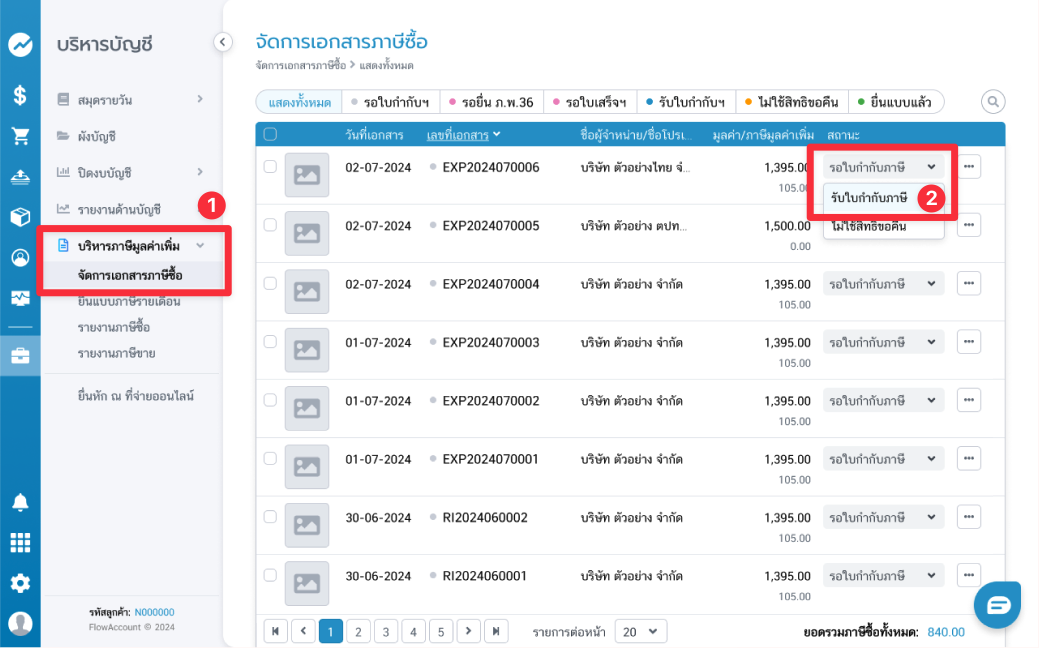Open settings gear icon in sidebar
Viewport: 1039px width, 648px height.
click(x=20, y=583)
